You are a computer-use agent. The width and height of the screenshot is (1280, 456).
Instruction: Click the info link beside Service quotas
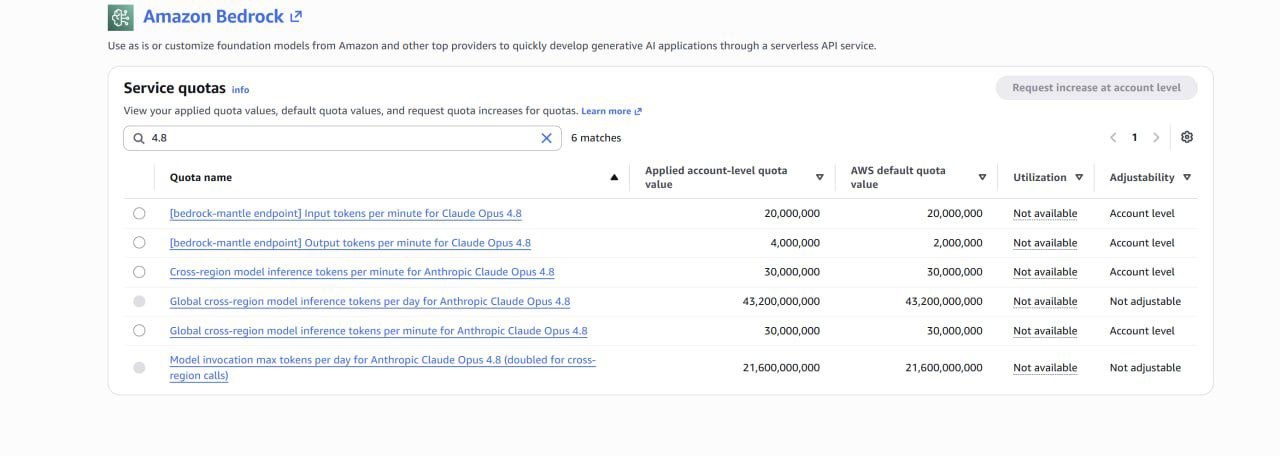240,90
